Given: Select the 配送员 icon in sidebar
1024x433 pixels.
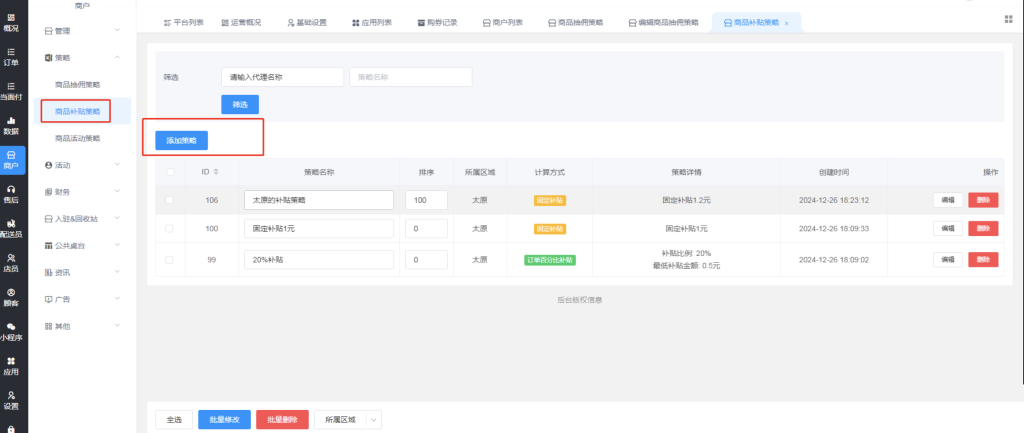Looking at the screenshot, I should tap(11, 228).
